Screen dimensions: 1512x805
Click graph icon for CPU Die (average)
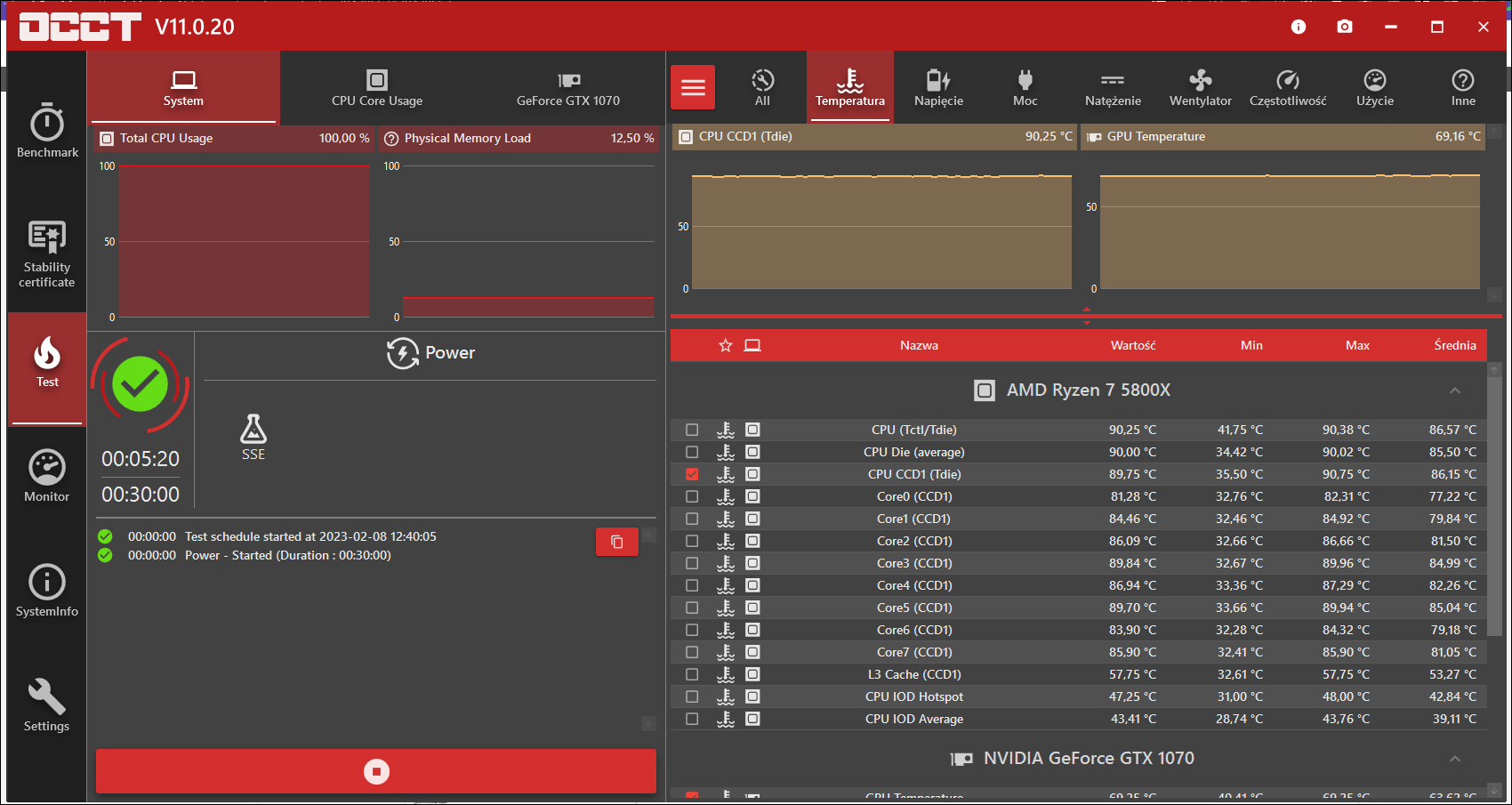pyautogui.click(x=752, y=452)
